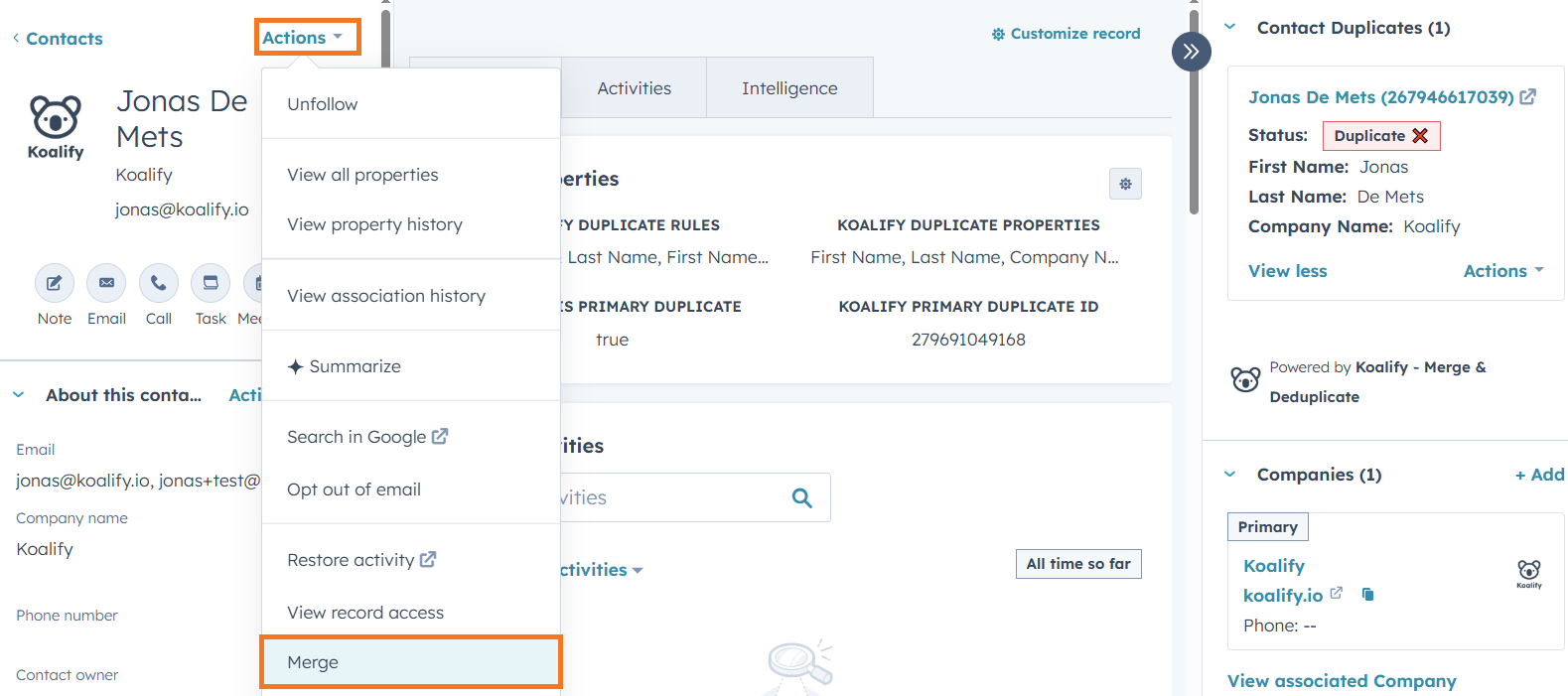This screenshot has height=696, width=1568.
Task: Choose View property history menu item
Action: (374, 224)
